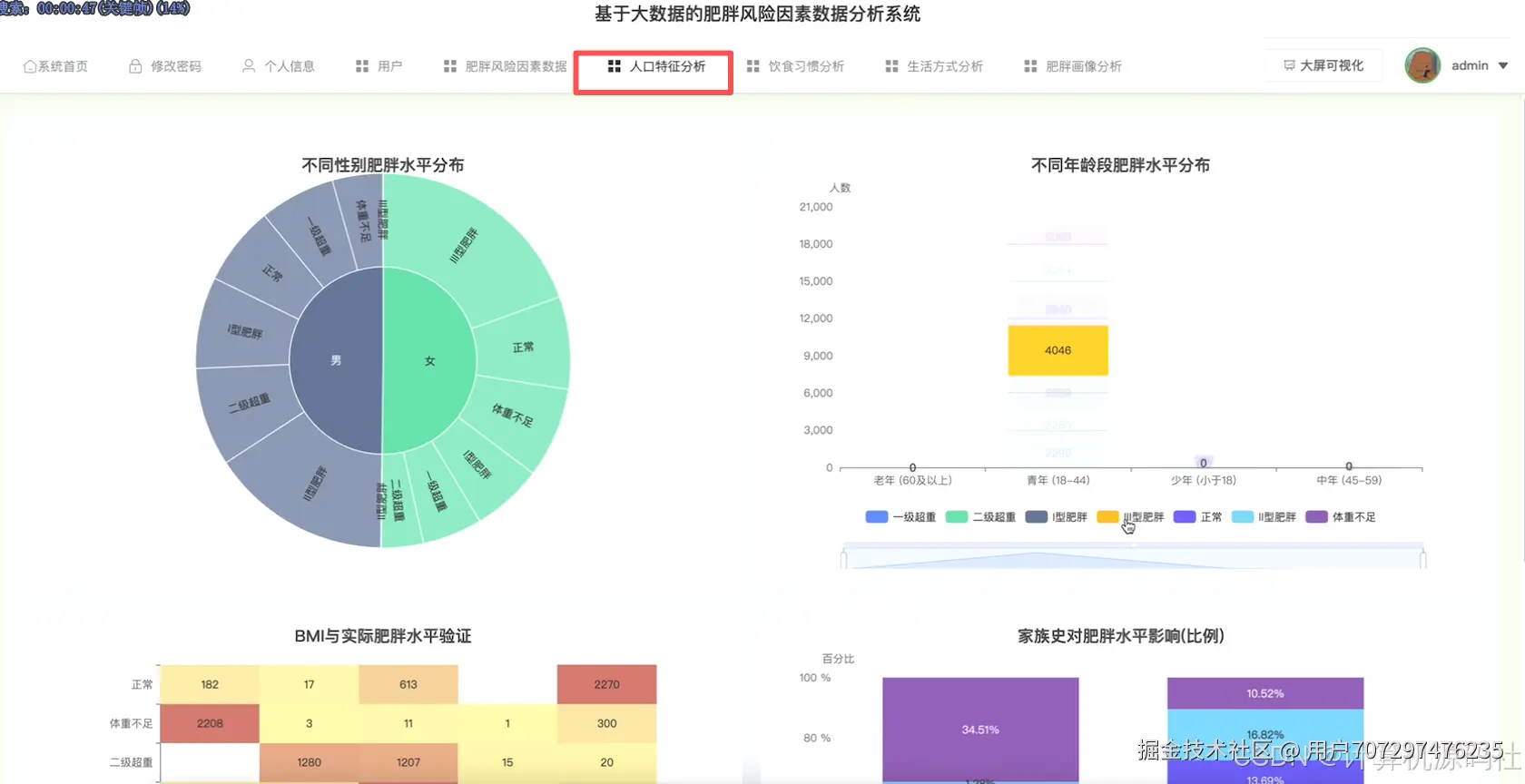Screen dimensions: 1525x784
Task: Click red heatmap cell 2208
Action: tap(210, 723)
